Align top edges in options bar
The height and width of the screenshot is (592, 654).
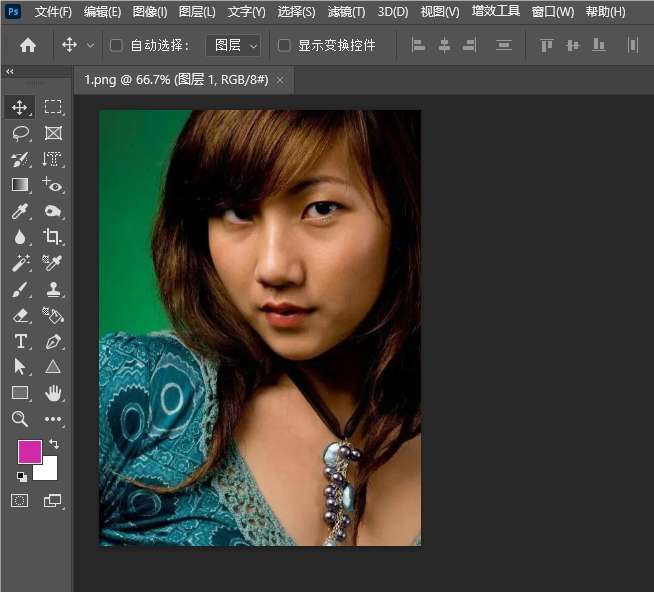[547, 45]
